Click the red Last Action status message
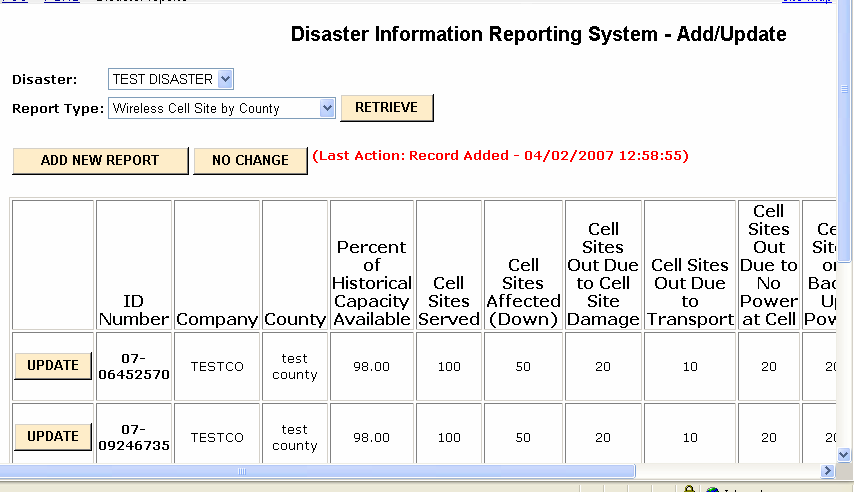This screenshot has height=492, width=854. [500, 156]
